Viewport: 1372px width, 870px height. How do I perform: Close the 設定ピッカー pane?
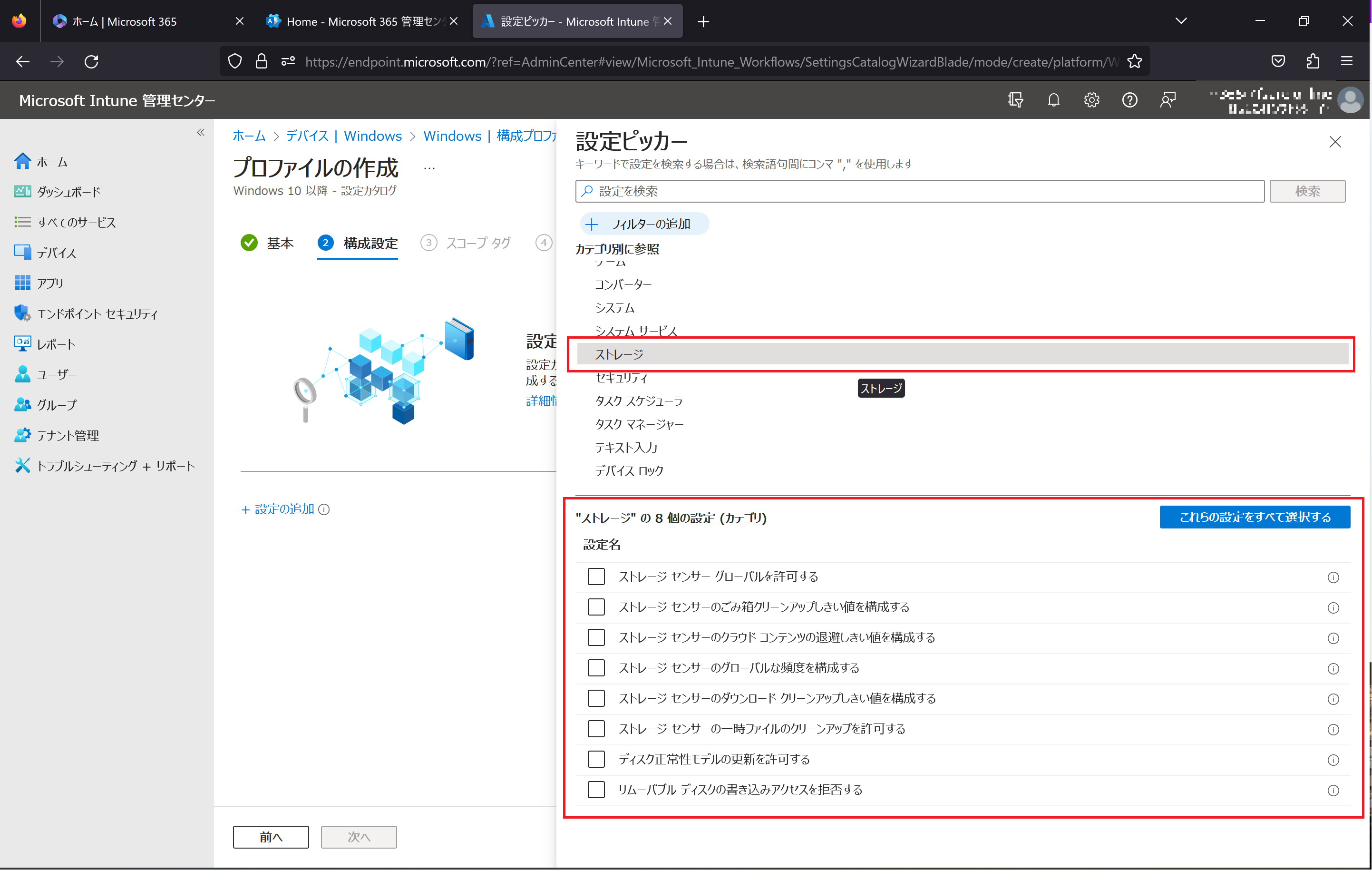click(x=1334, y=142)
